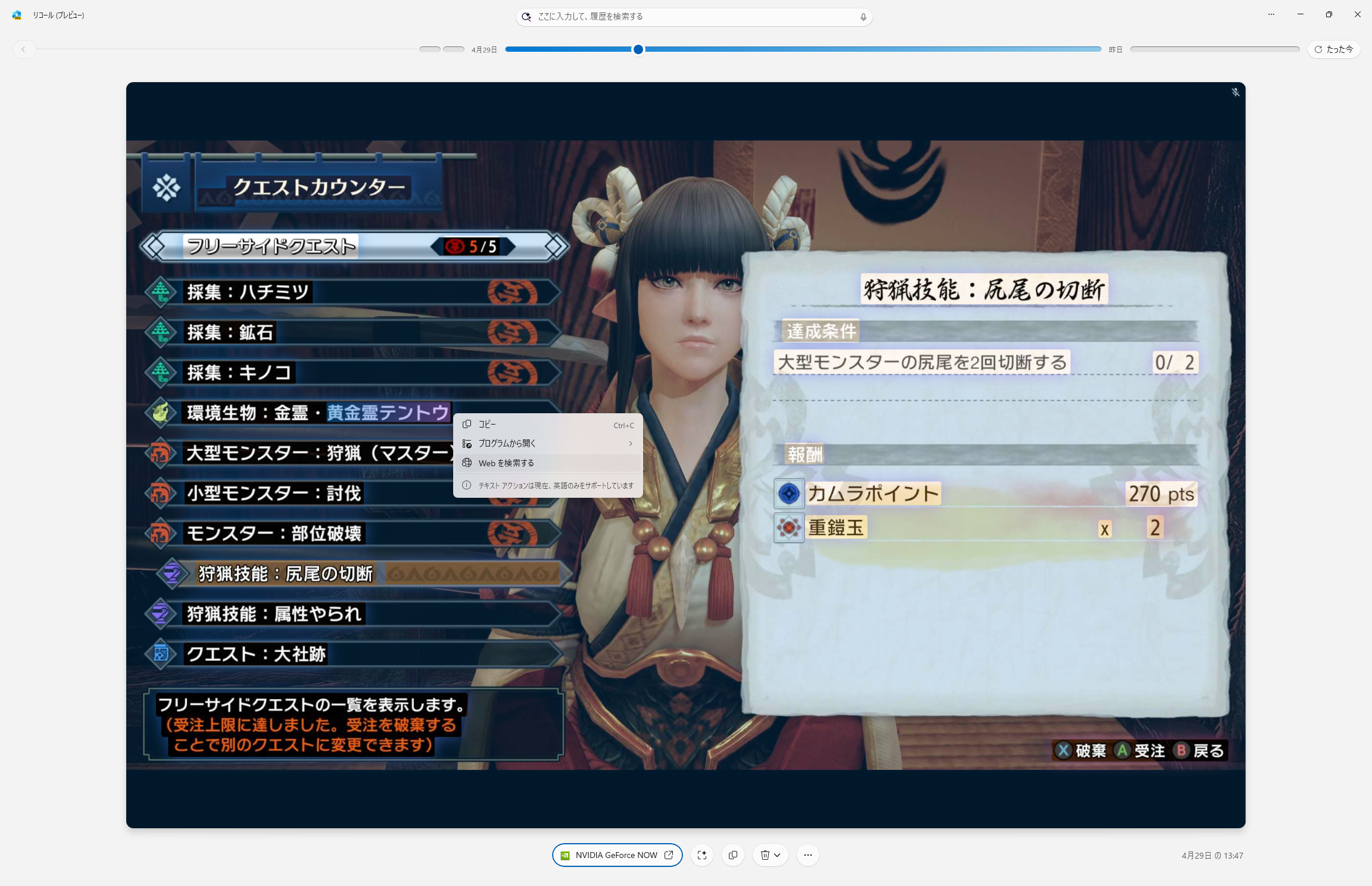Click the globe icon beside Web を検索する

[467, 463]
